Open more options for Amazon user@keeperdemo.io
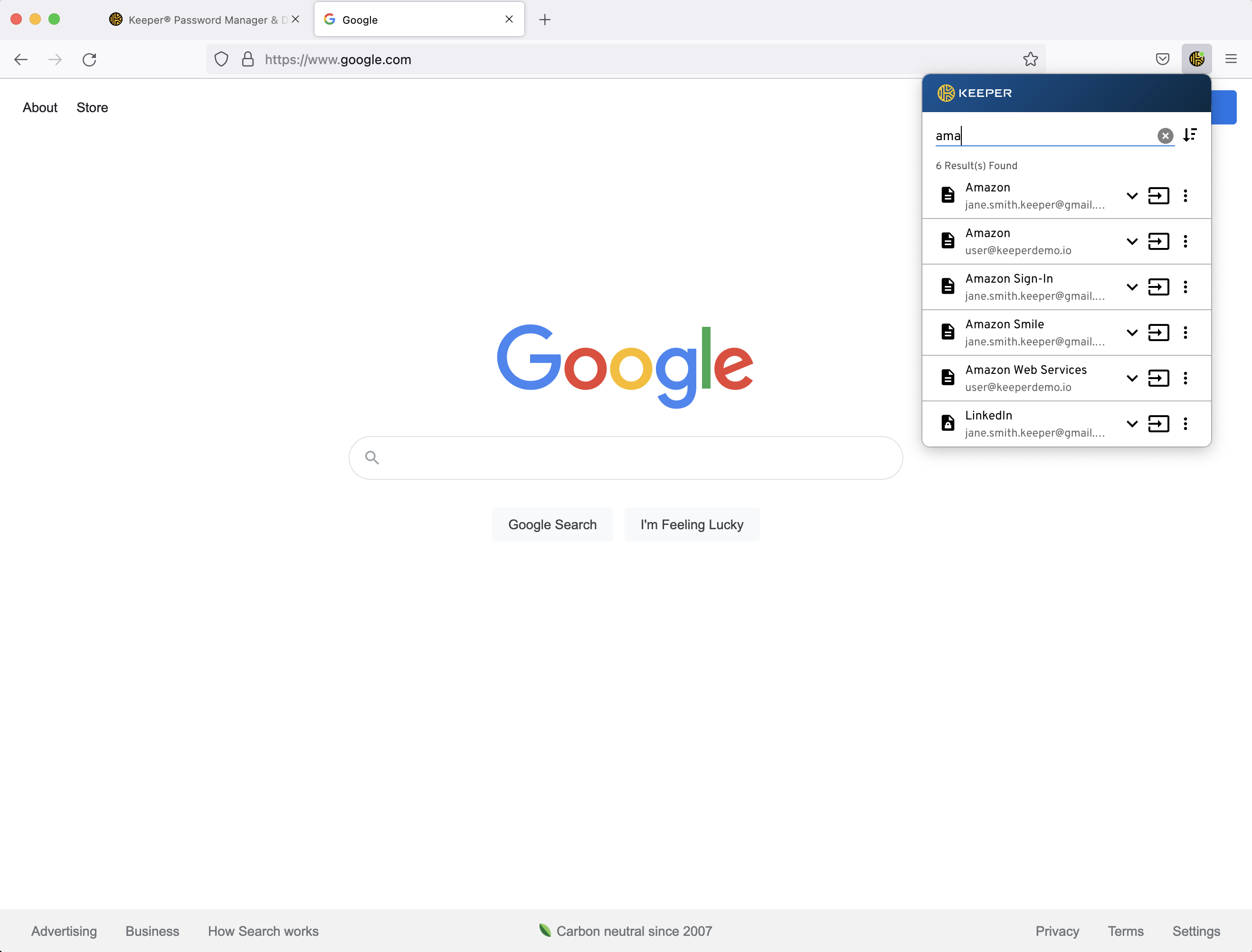1252x952 pixels. [x=1185, y=241]
